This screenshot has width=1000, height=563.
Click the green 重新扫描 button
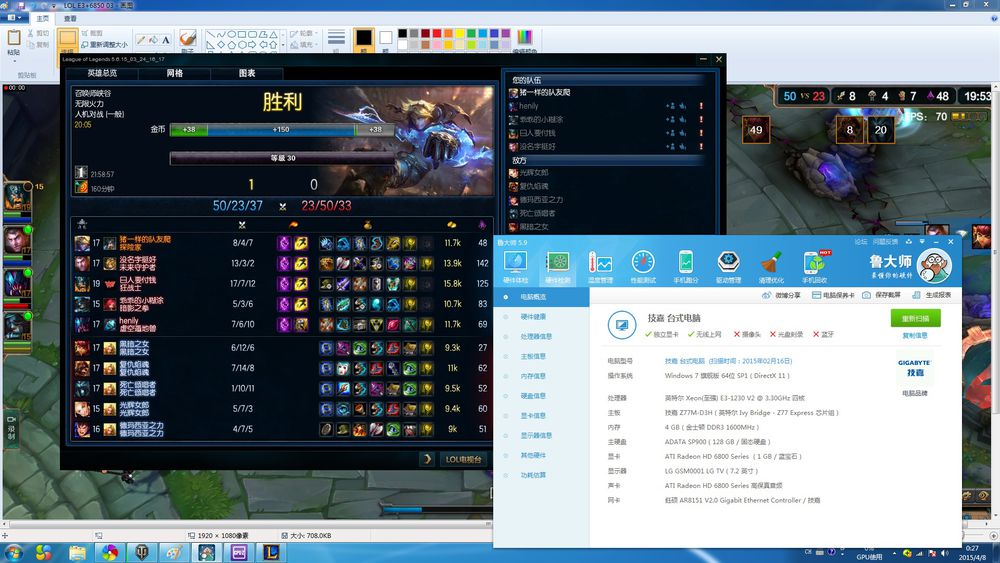pos(915,318)
